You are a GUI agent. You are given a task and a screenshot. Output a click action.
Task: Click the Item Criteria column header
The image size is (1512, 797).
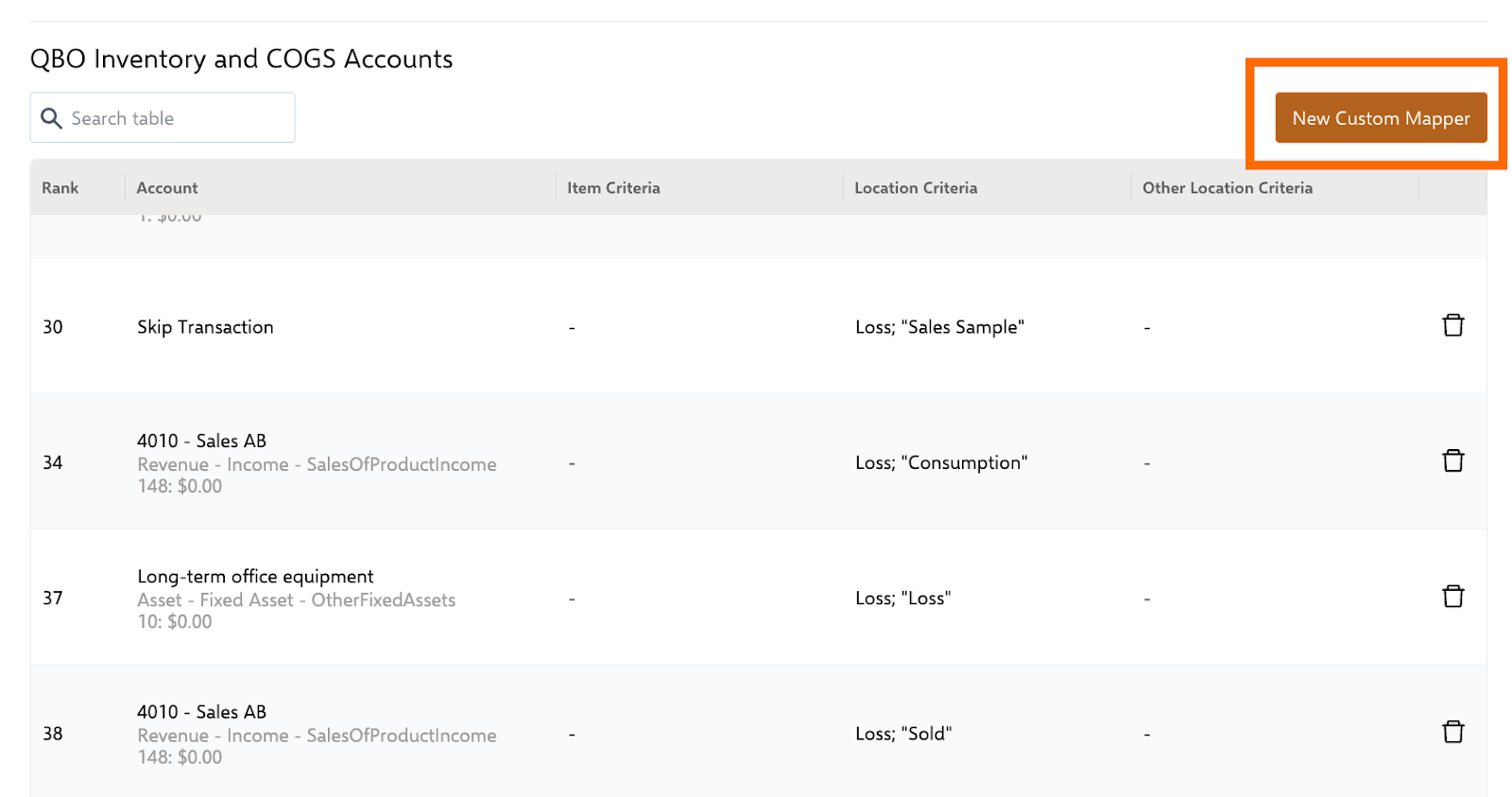613,188
